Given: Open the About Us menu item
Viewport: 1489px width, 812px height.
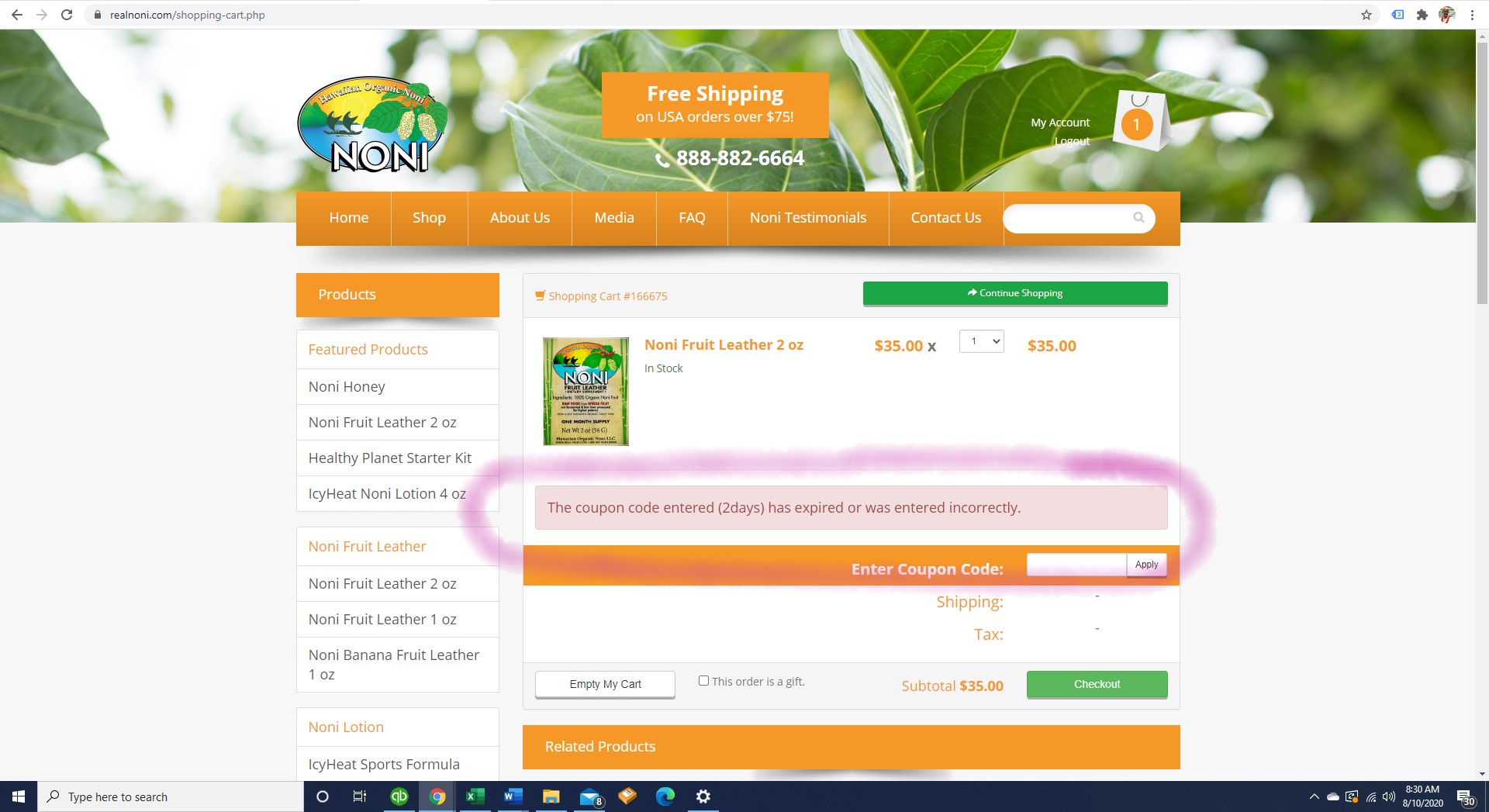Looking at the screenshot, I should (520, 218).
